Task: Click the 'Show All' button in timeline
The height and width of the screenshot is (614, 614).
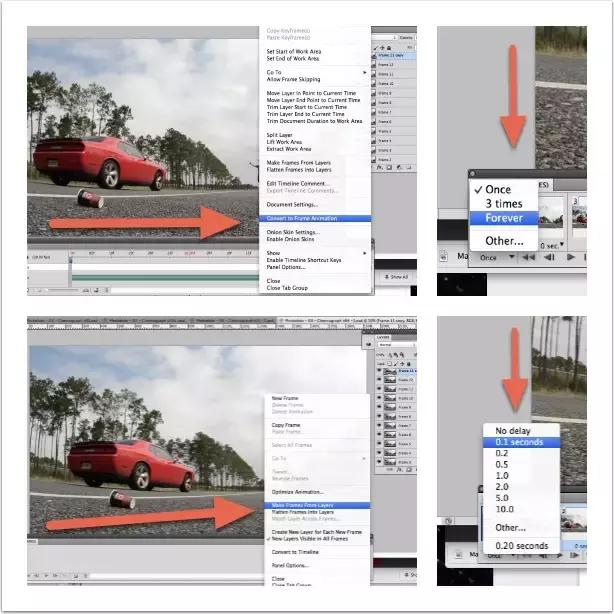Action: pyautogui.click(x=398, y=276)
